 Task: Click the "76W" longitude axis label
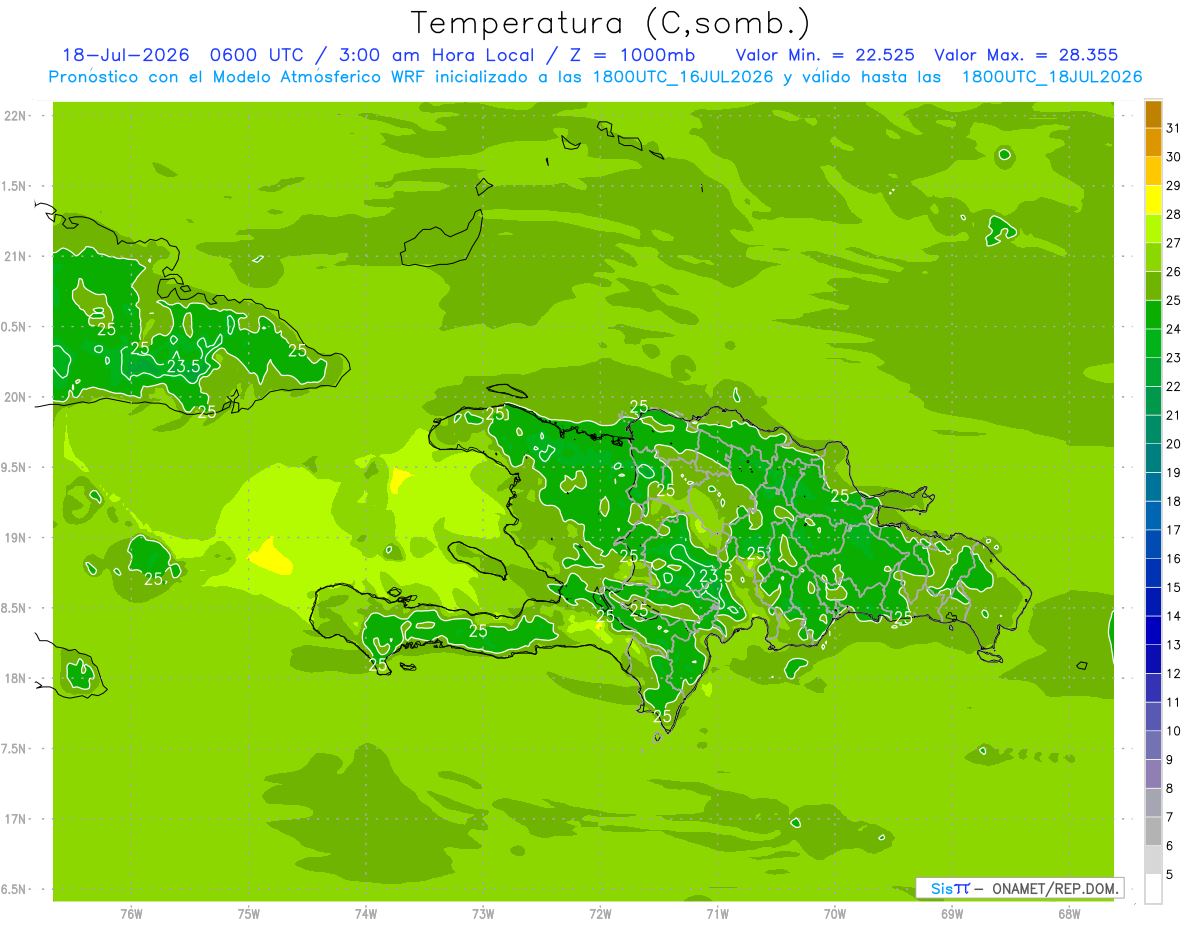coord(131,913)
